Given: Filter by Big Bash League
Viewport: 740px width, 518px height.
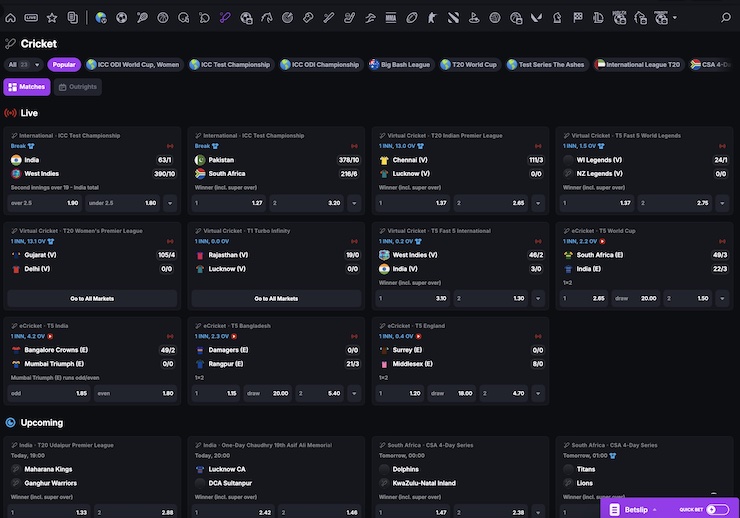Looking at the screenshot, I should click(x=399, y=64).
